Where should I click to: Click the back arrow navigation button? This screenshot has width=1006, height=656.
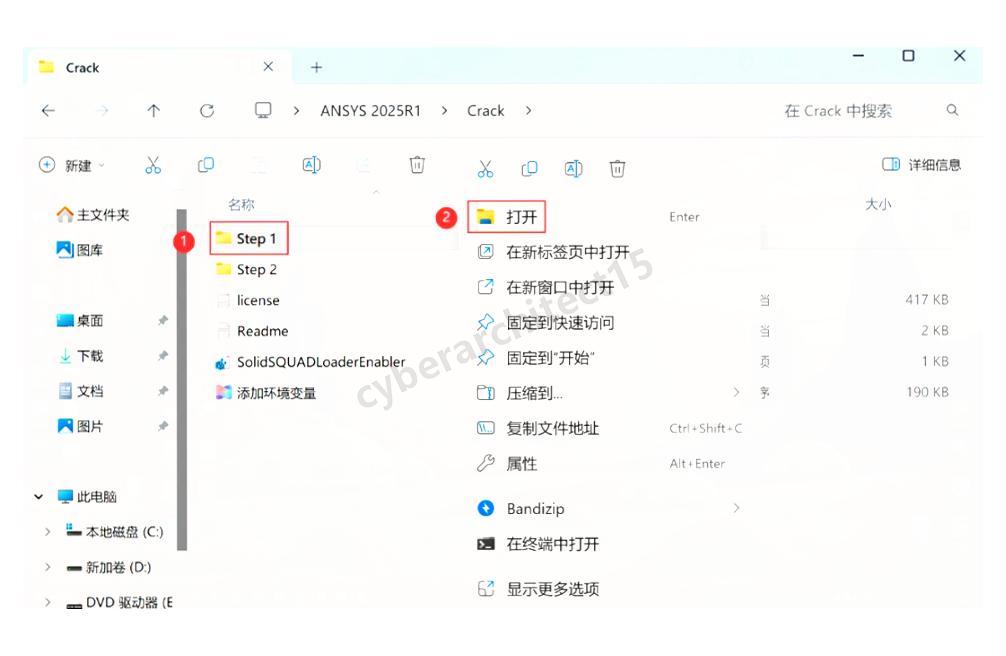[48, 111]
